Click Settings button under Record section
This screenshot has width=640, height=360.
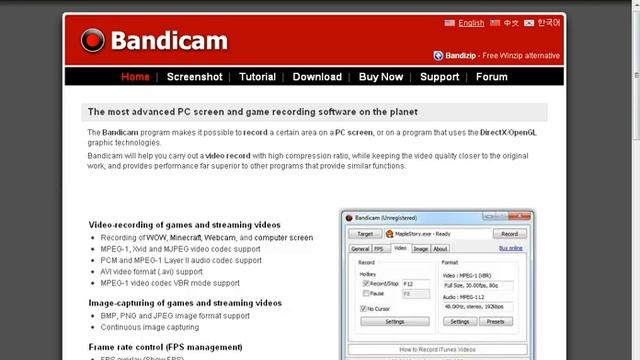(395, 322)
